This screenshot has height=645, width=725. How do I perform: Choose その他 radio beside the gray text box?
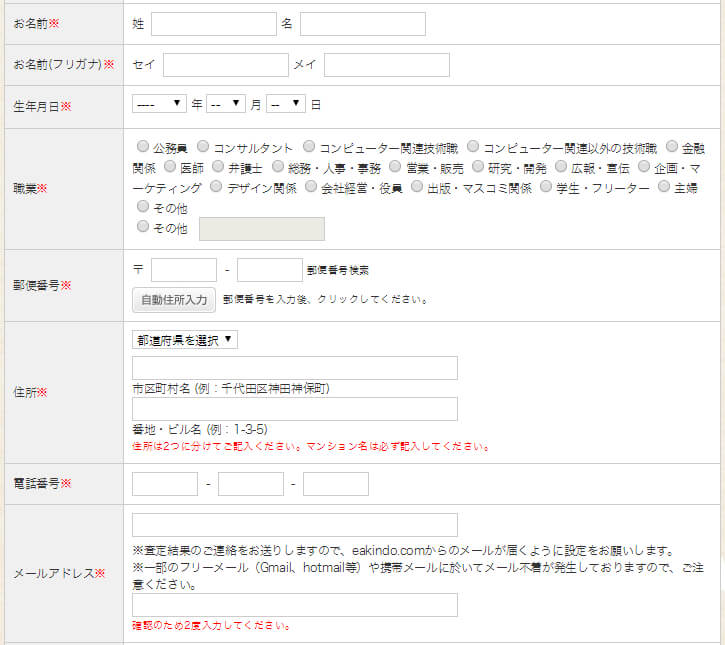(143, 226)
